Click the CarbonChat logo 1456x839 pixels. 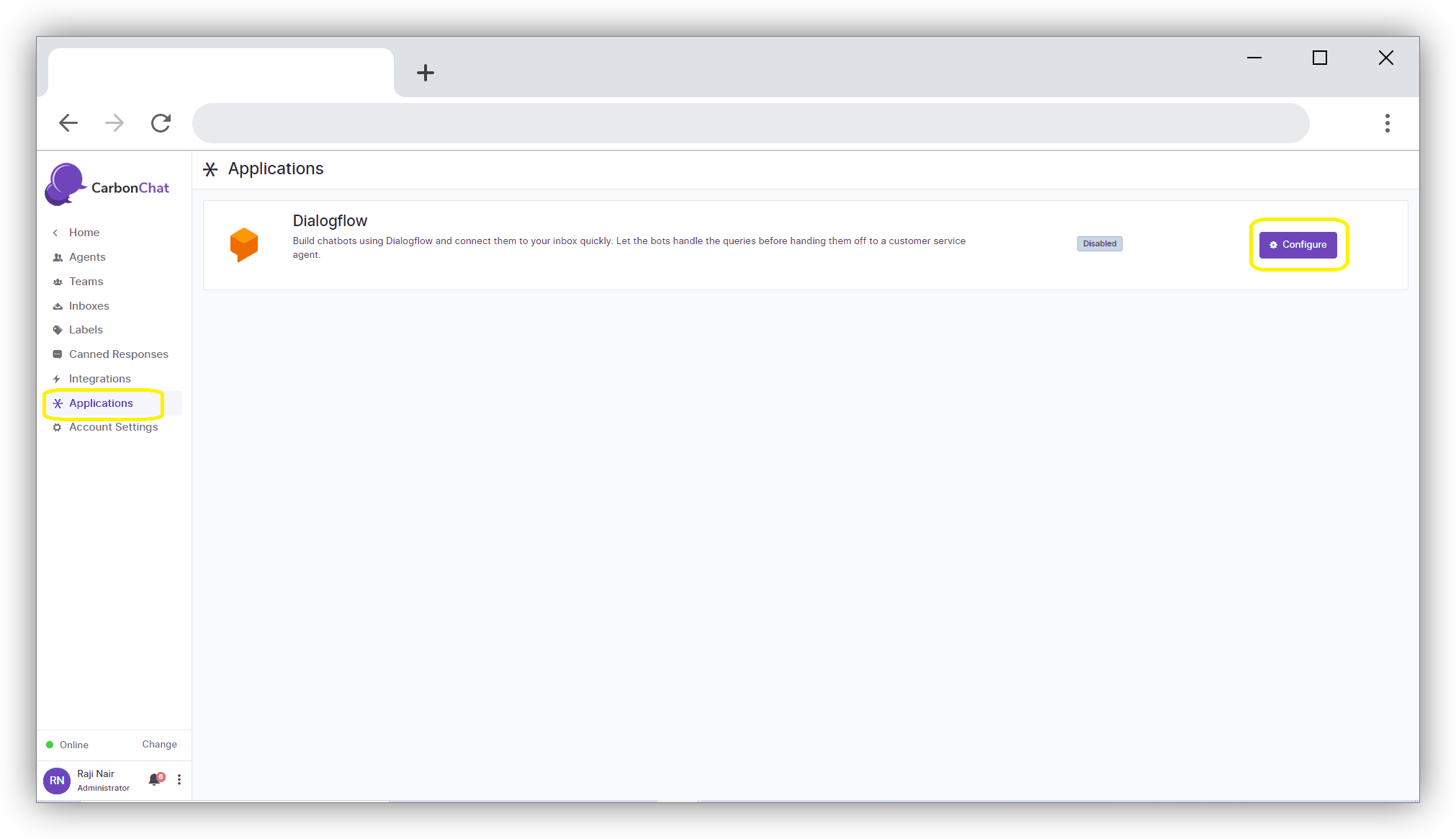pyautogui.click(x=108, y=186)
